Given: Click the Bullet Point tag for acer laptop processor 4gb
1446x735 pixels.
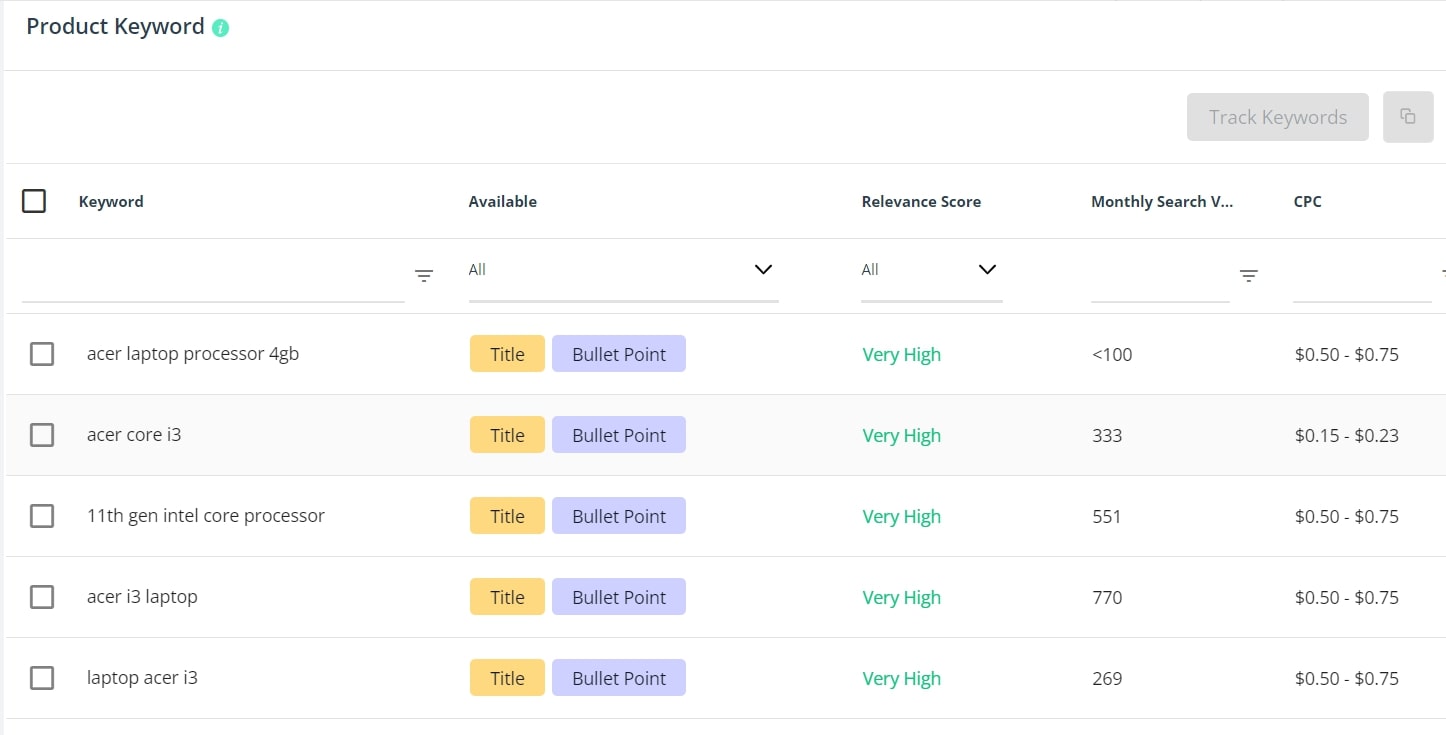Looking at the screenshot, I should (619, 354).
